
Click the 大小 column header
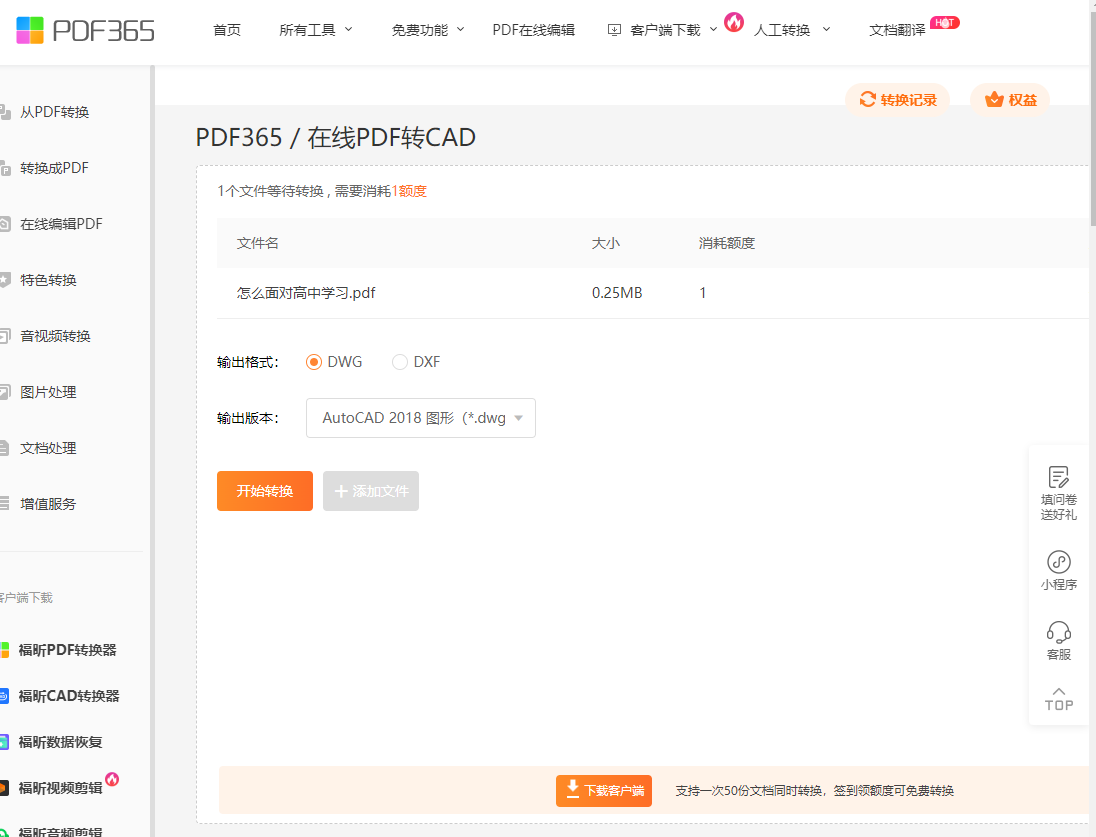point(605,243)
